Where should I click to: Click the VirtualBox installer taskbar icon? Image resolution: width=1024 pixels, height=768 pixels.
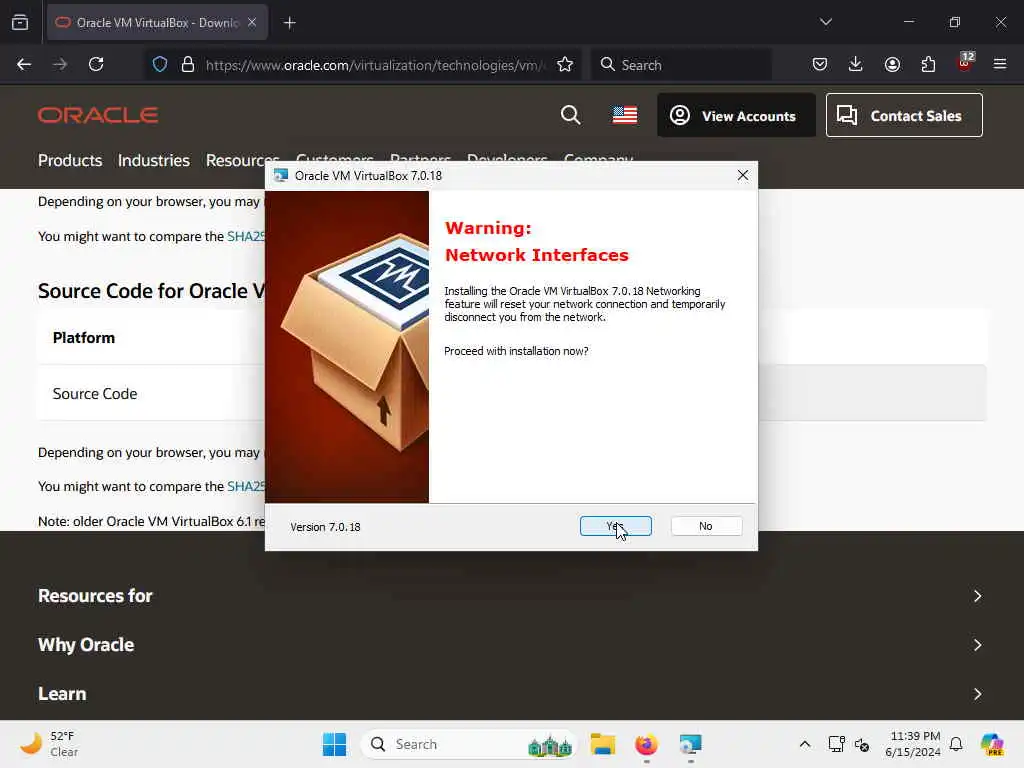690,744
